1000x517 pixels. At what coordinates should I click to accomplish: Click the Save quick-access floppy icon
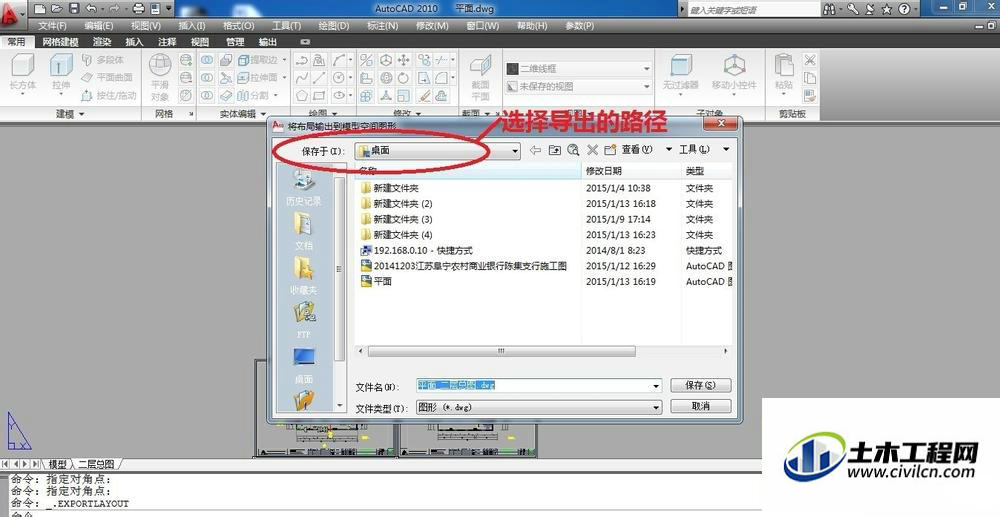point(74,9)
